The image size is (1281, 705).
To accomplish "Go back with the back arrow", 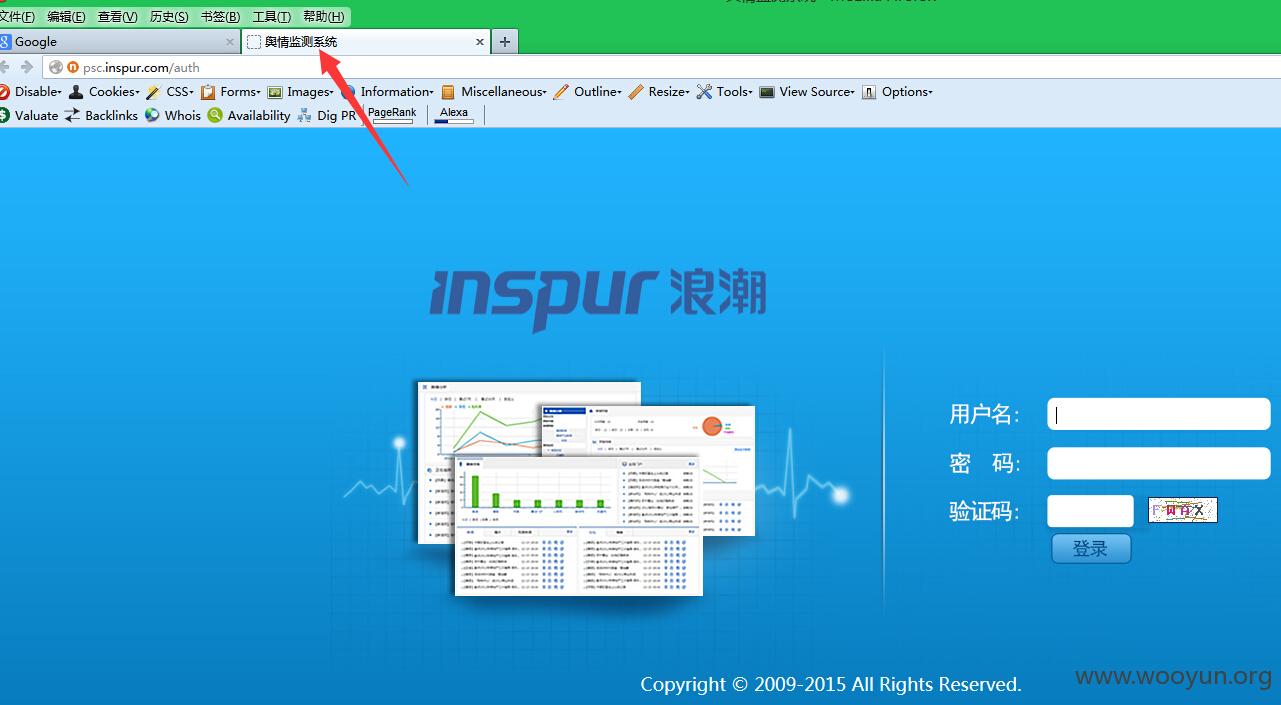I will click(4, 67).
